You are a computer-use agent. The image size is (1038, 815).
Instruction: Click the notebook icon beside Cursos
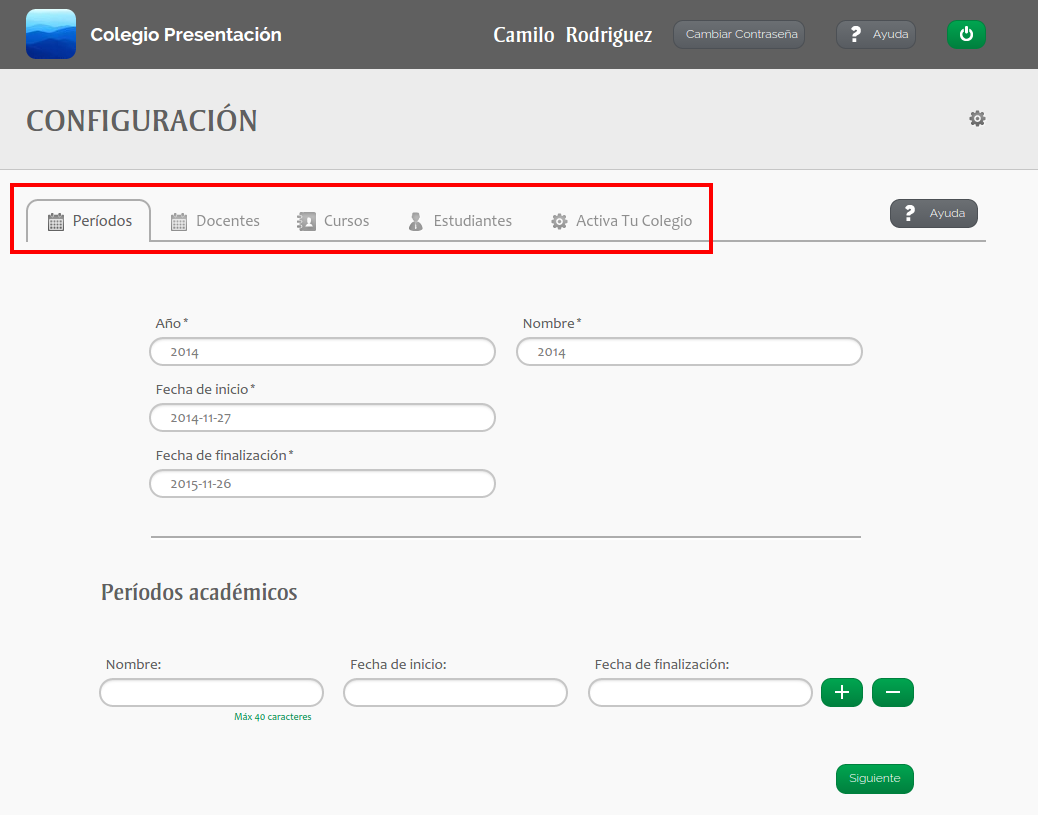306,222
